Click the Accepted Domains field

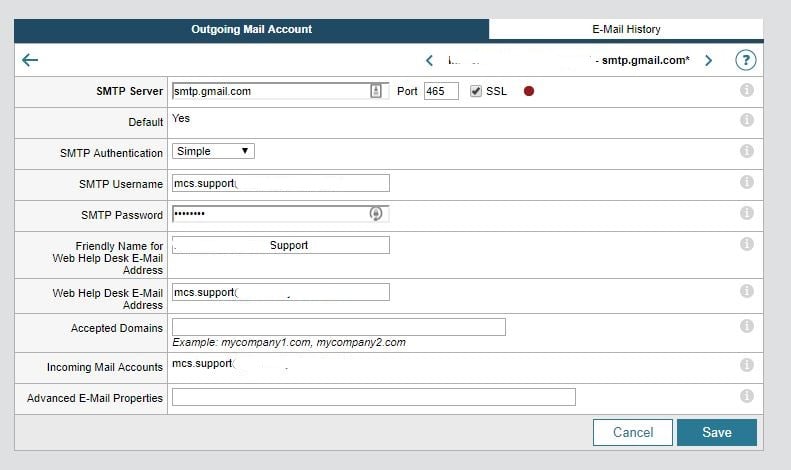tap(338, 327)
